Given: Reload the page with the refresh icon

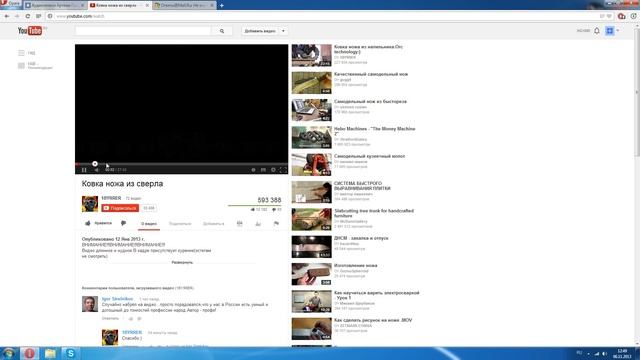Looking at the screenshot, I should 27,16.
